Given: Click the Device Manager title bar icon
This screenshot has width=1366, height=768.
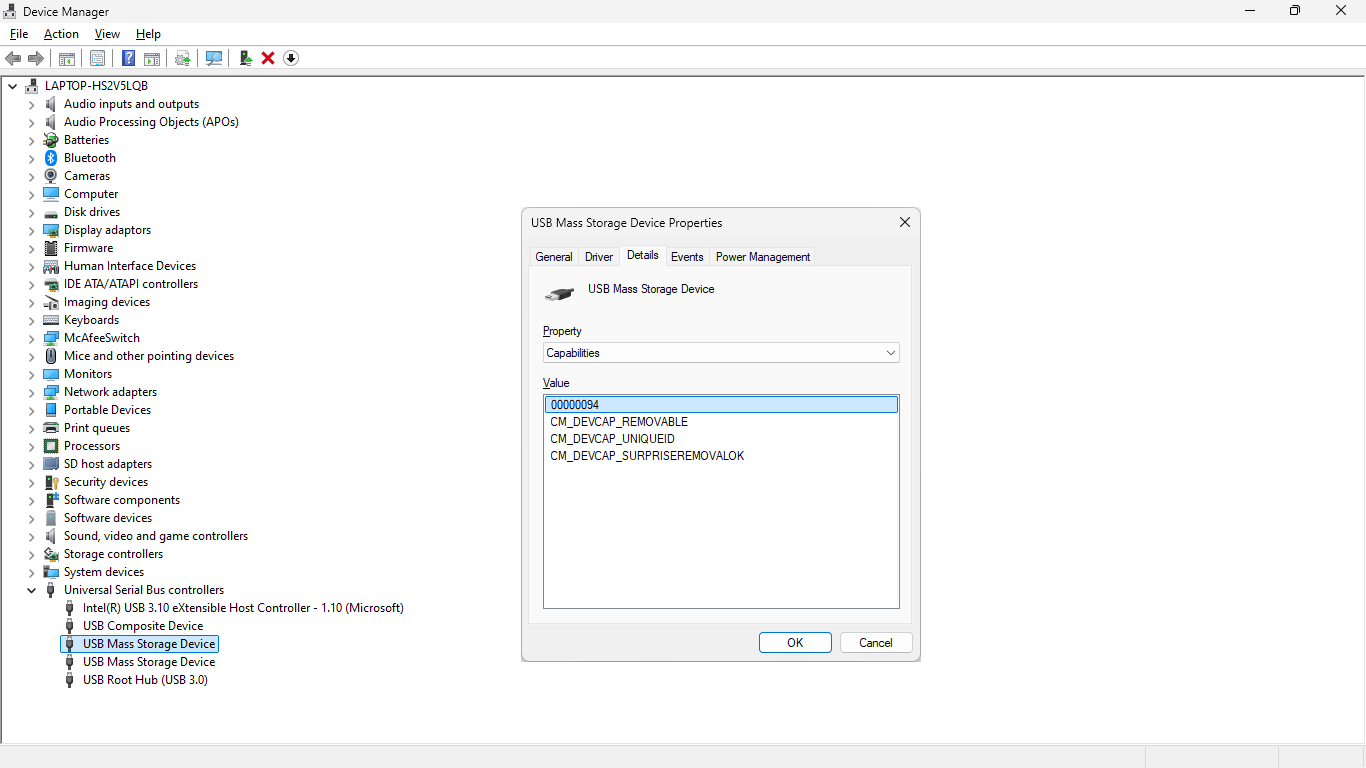Looking at the screenshot, I should [11, 11].
